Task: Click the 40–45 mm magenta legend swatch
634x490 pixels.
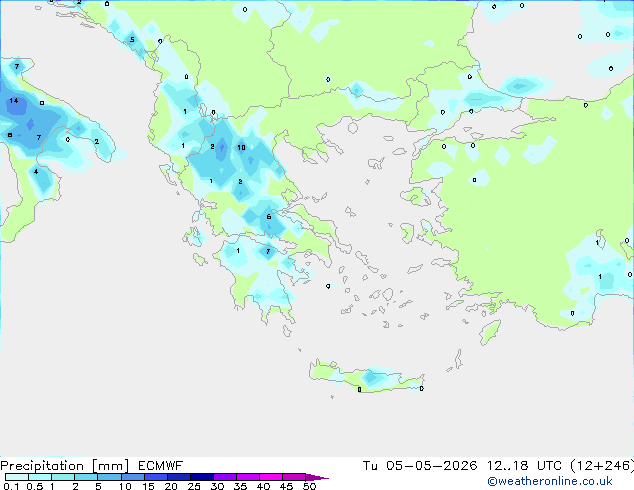Action: click(x=271, y=477)
